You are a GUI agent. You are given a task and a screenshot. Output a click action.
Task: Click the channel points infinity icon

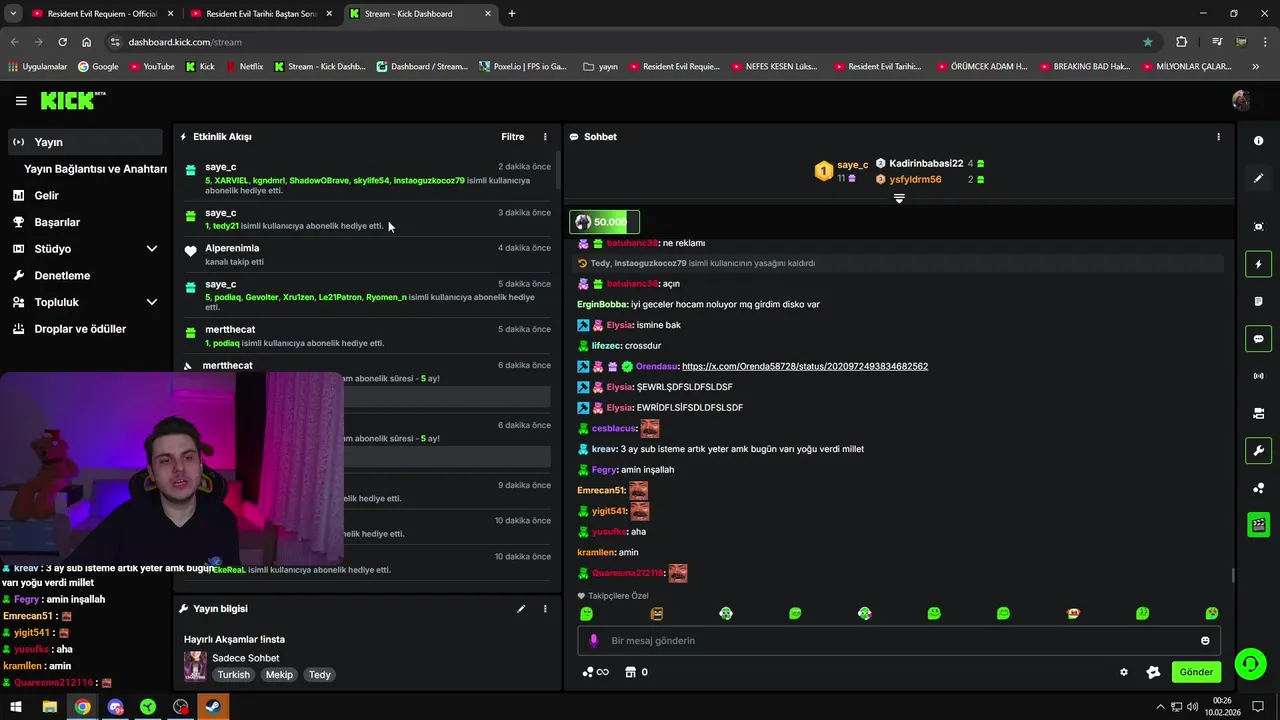point(595,672)
